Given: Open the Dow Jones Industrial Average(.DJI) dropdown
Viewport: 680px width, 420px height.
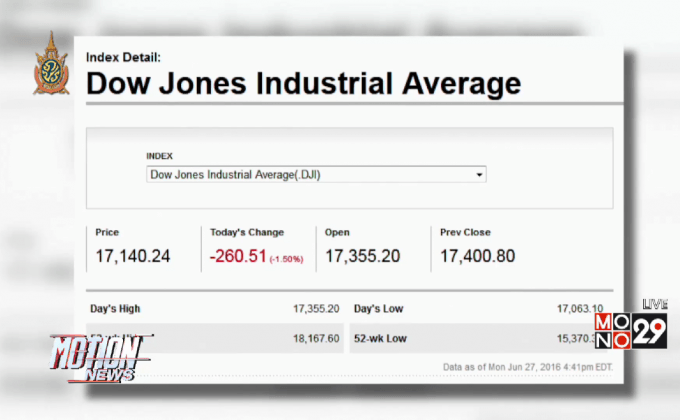Looking at the screenshot, I should click(315, 175).
